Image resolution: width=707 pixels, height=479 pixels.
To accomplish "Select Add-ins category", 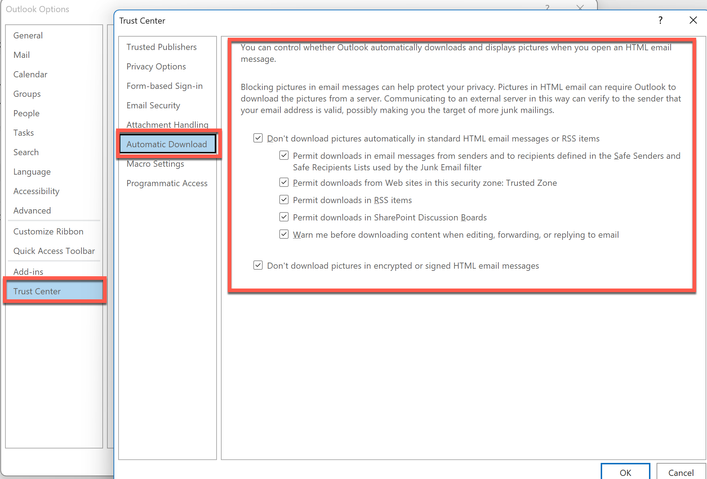I will click(x=28, y=272).
